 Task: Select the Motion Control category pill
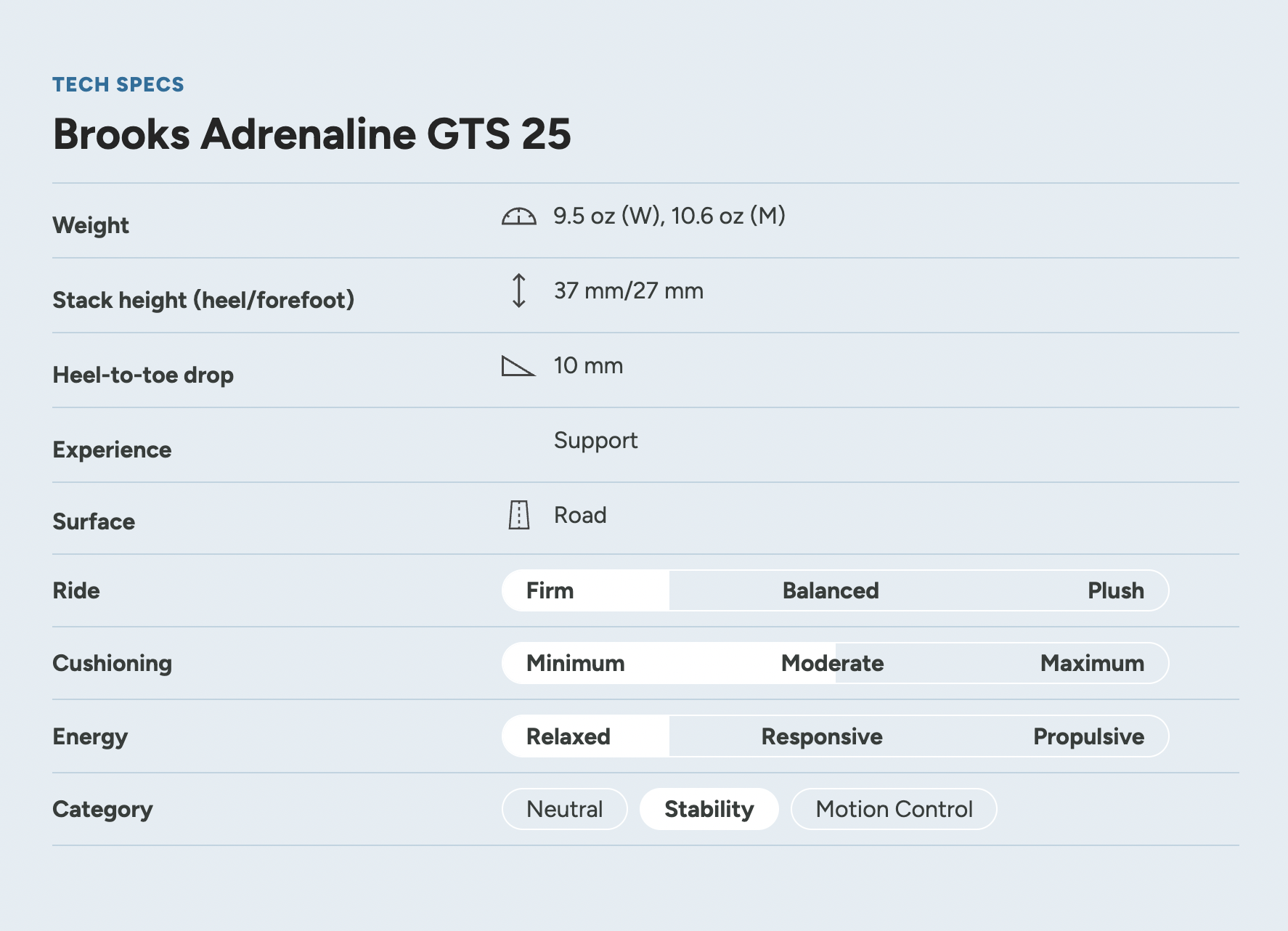893,809
